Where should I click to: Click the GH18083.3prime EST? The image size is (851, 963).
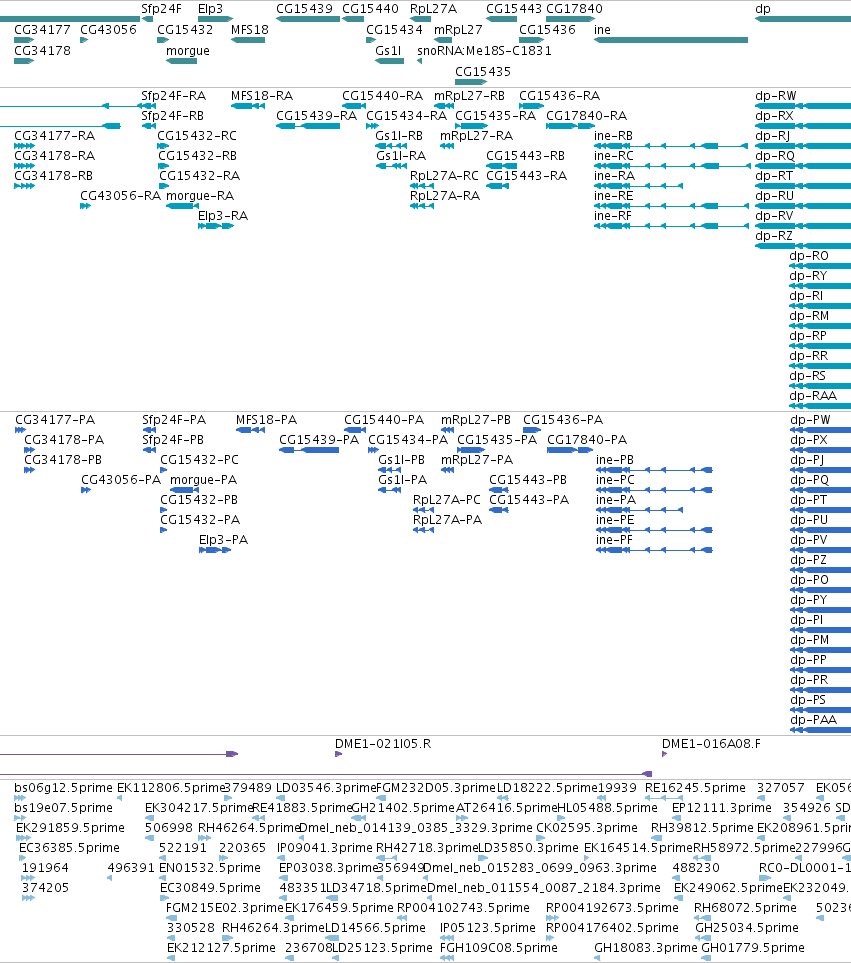597,957
